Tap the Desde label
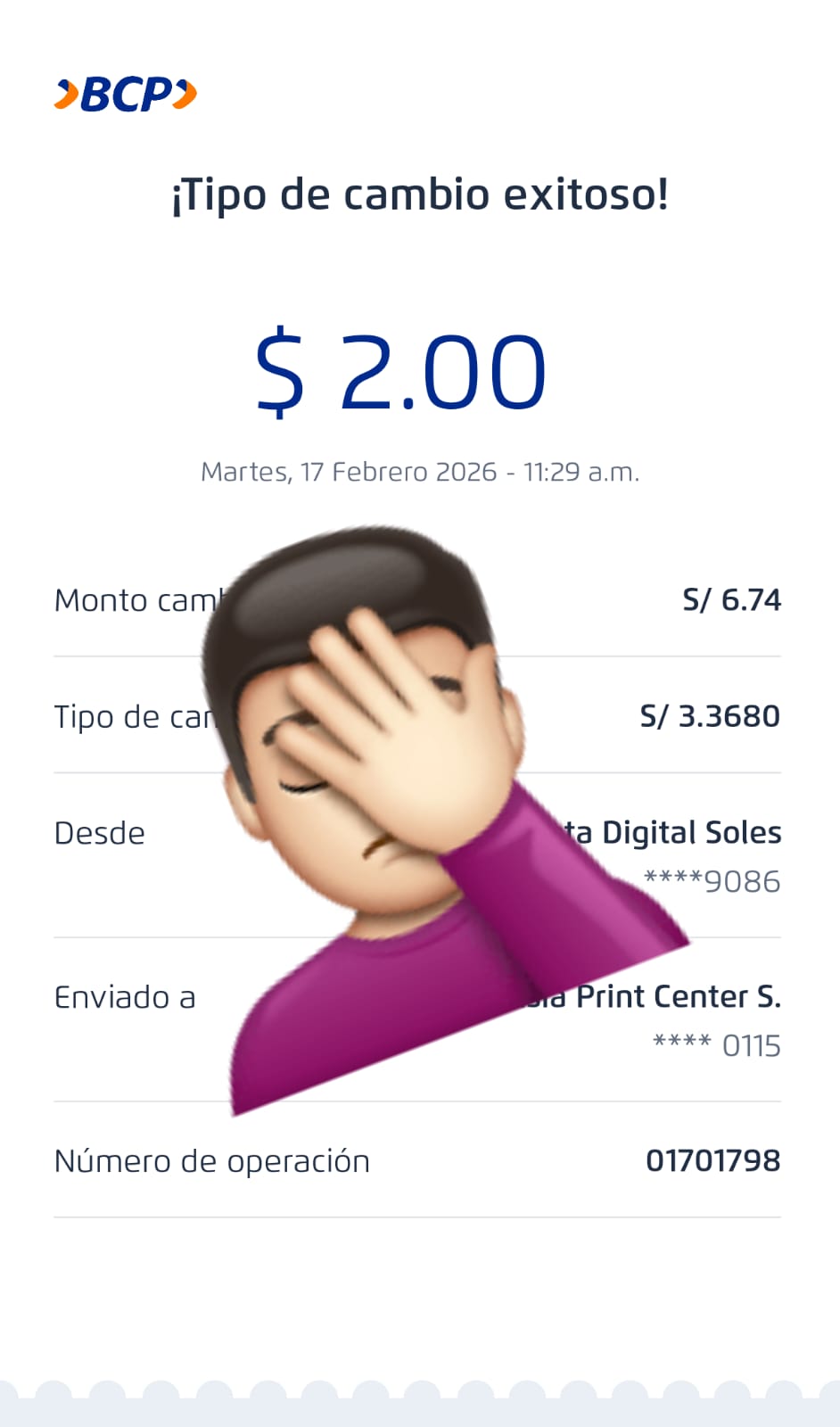This screenshot has width=840, height=1427. (x=100, y=833)
